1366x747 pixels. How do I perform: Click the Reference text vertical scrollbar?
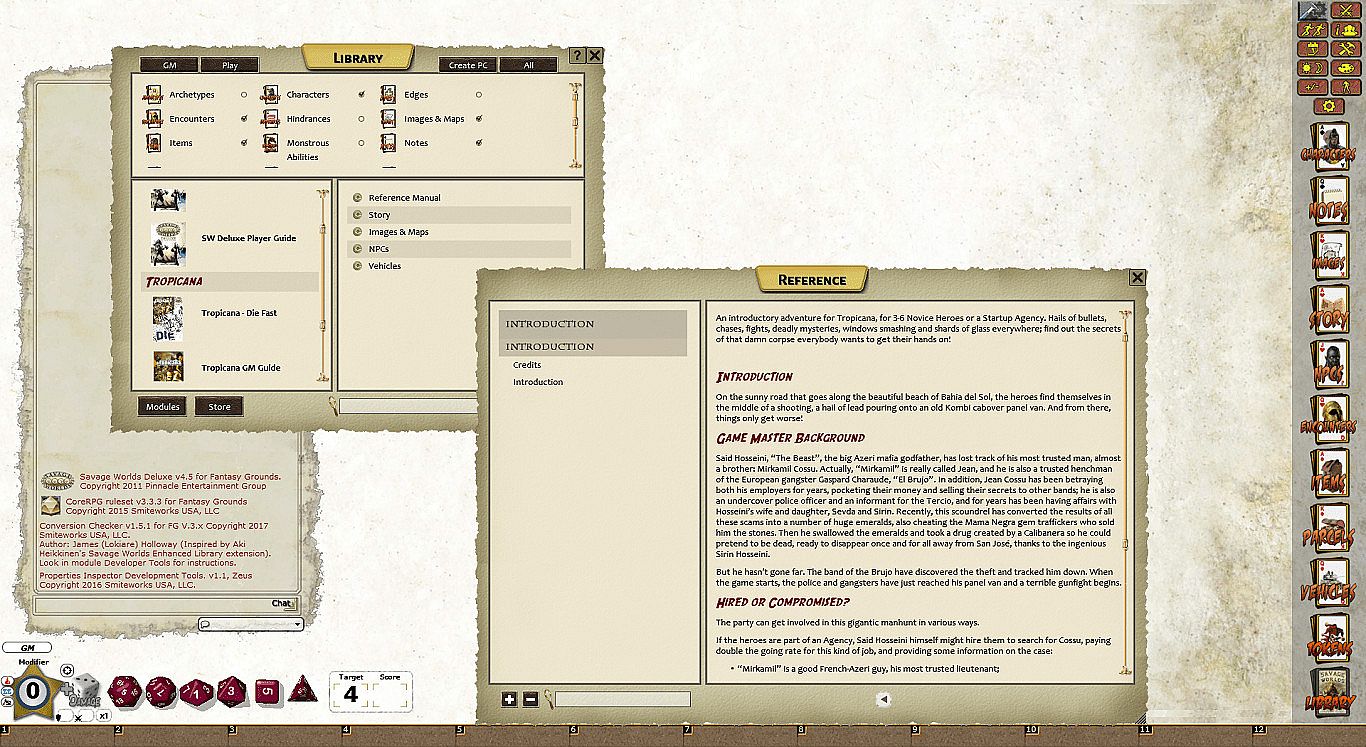pos(1125,492)
